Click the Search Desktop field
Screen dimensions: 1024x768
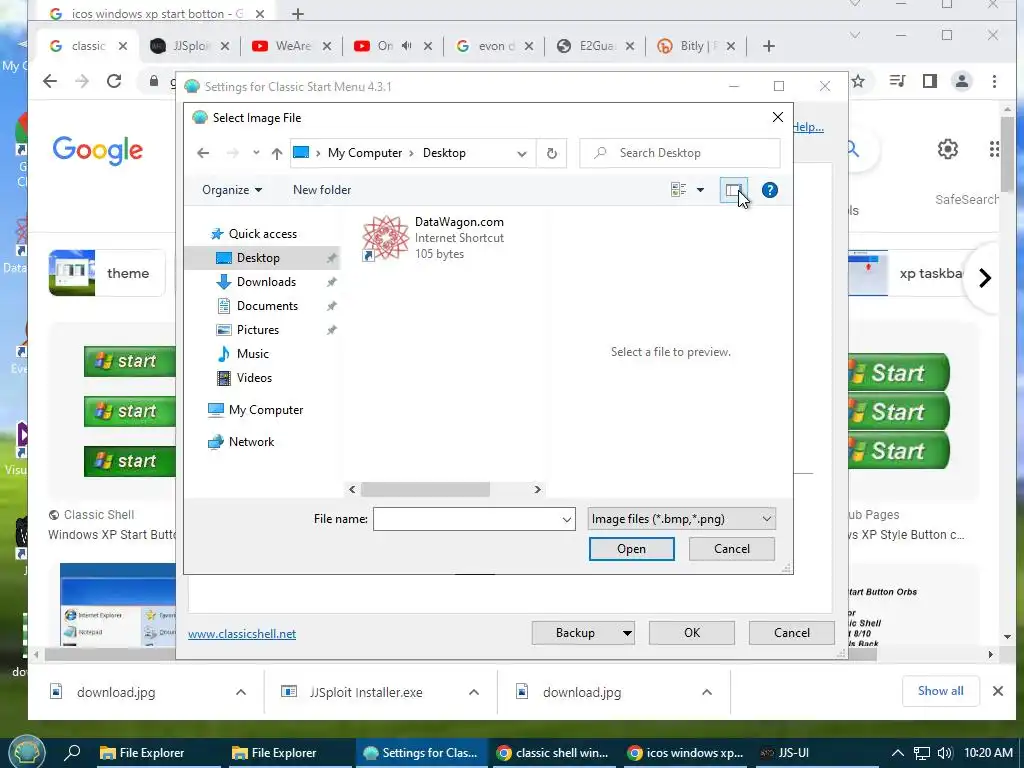tap(680, 153)
